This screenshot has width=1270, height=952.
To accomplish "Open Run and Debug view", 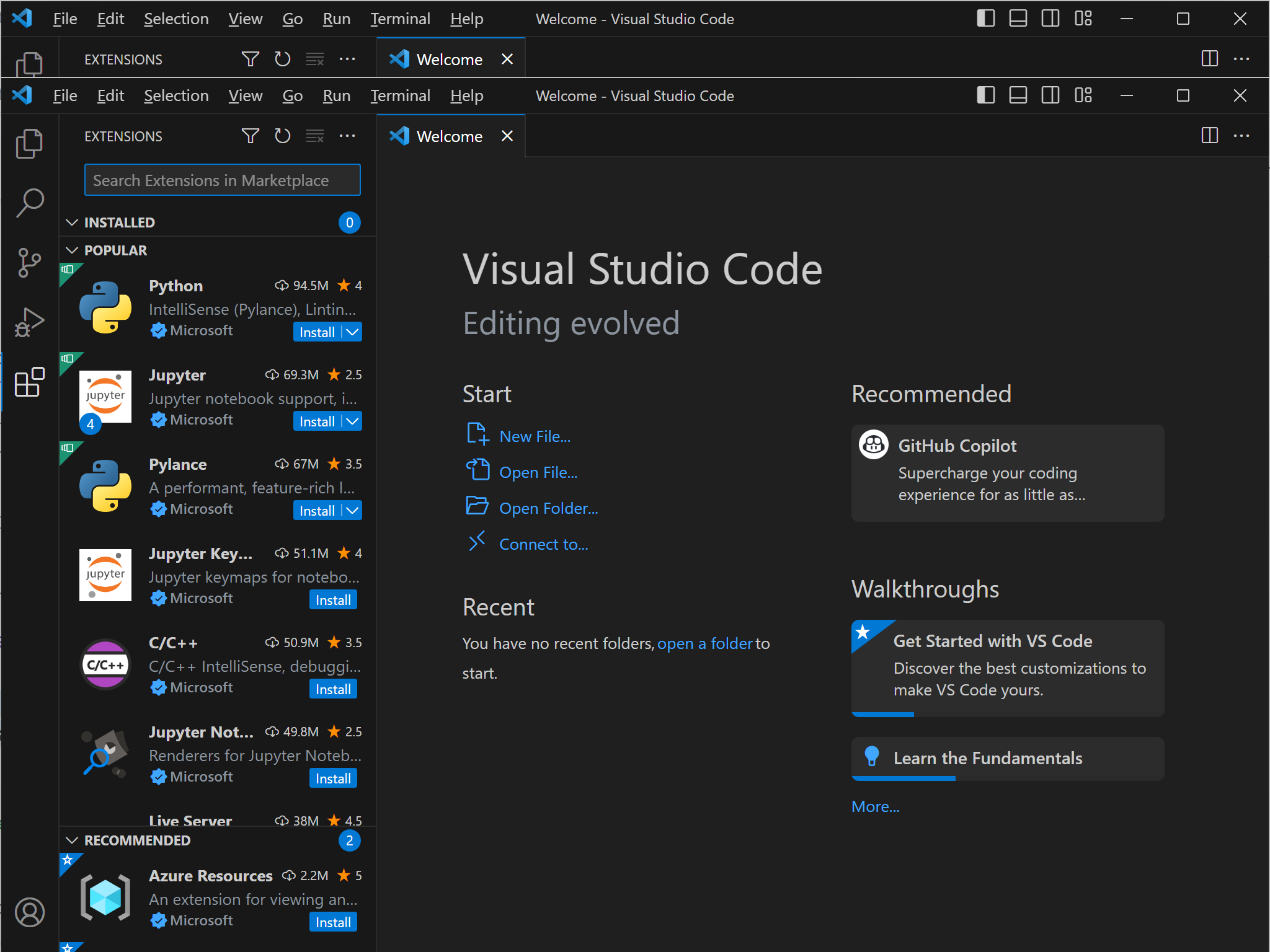I will click(29, 322).
